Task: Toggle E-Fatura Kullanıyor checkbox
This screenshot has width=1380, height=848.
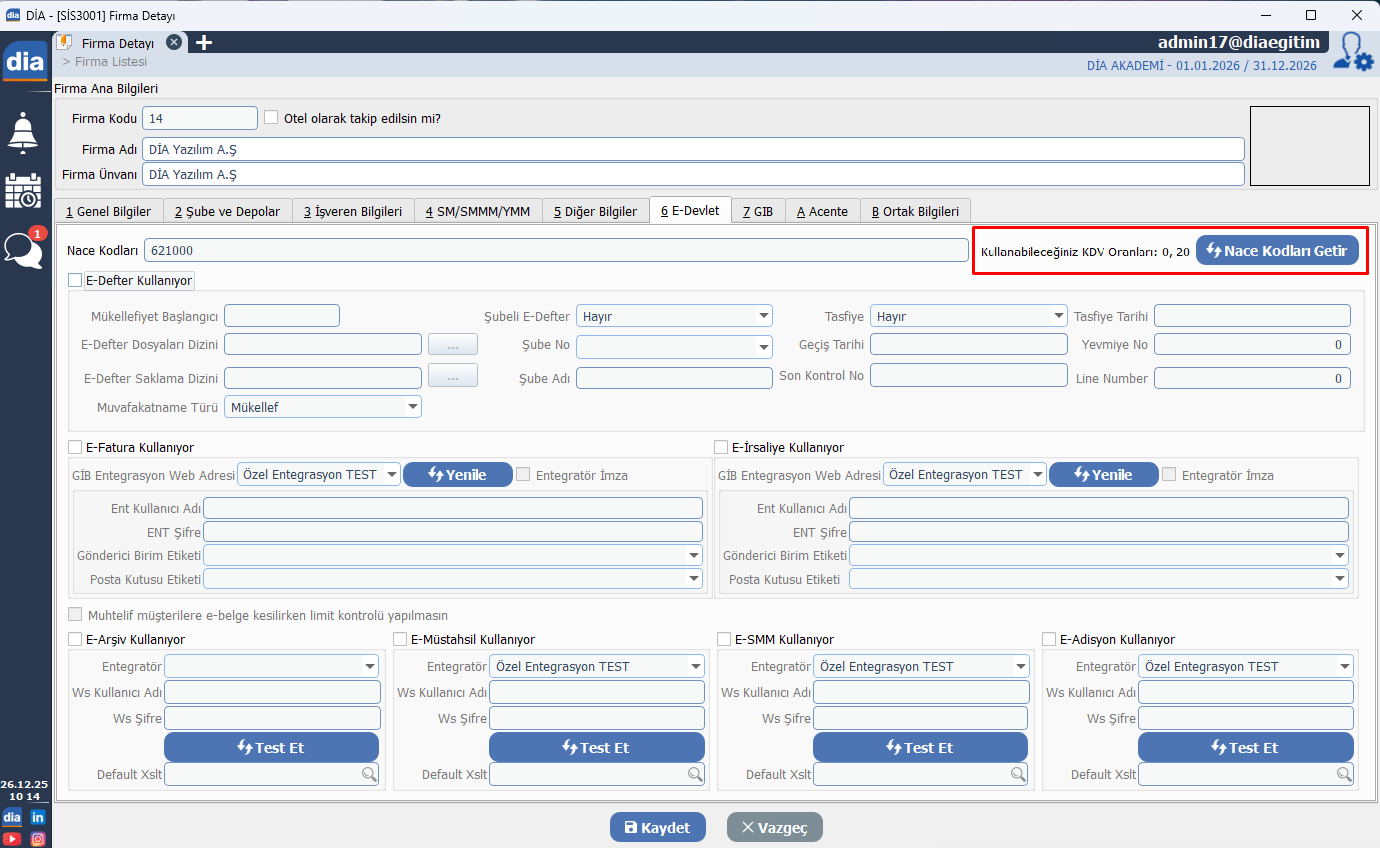Action: click(x=75, y=447)
